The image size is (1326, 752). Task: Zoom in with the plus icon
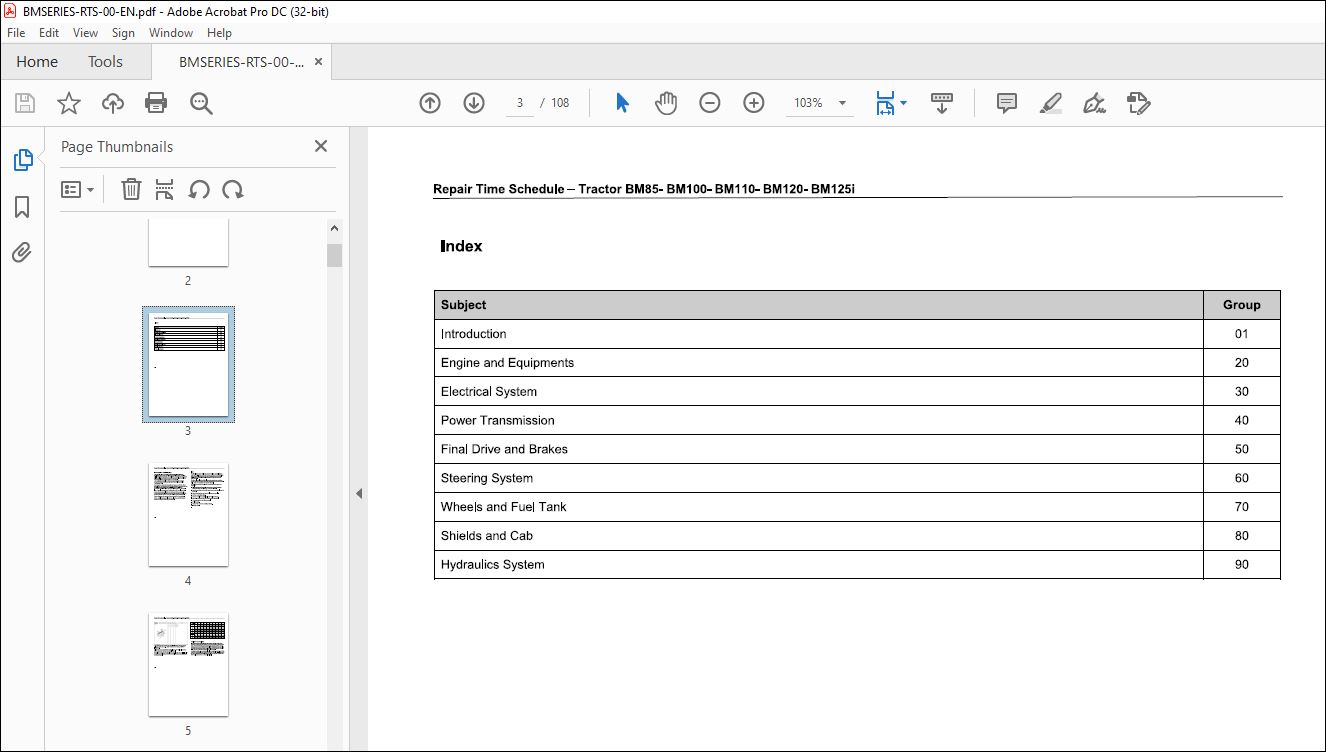(x=754, y=103)
